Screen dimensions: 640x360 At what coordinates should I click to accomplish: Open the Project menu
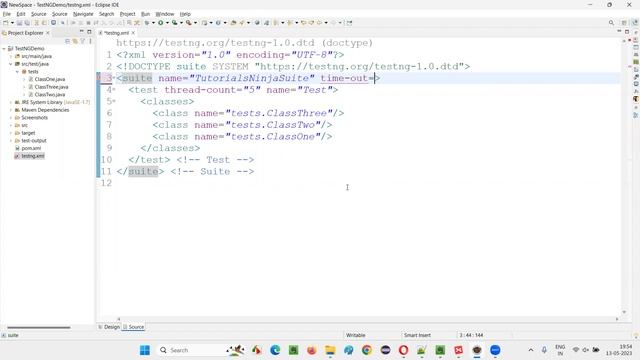point(127,14)
